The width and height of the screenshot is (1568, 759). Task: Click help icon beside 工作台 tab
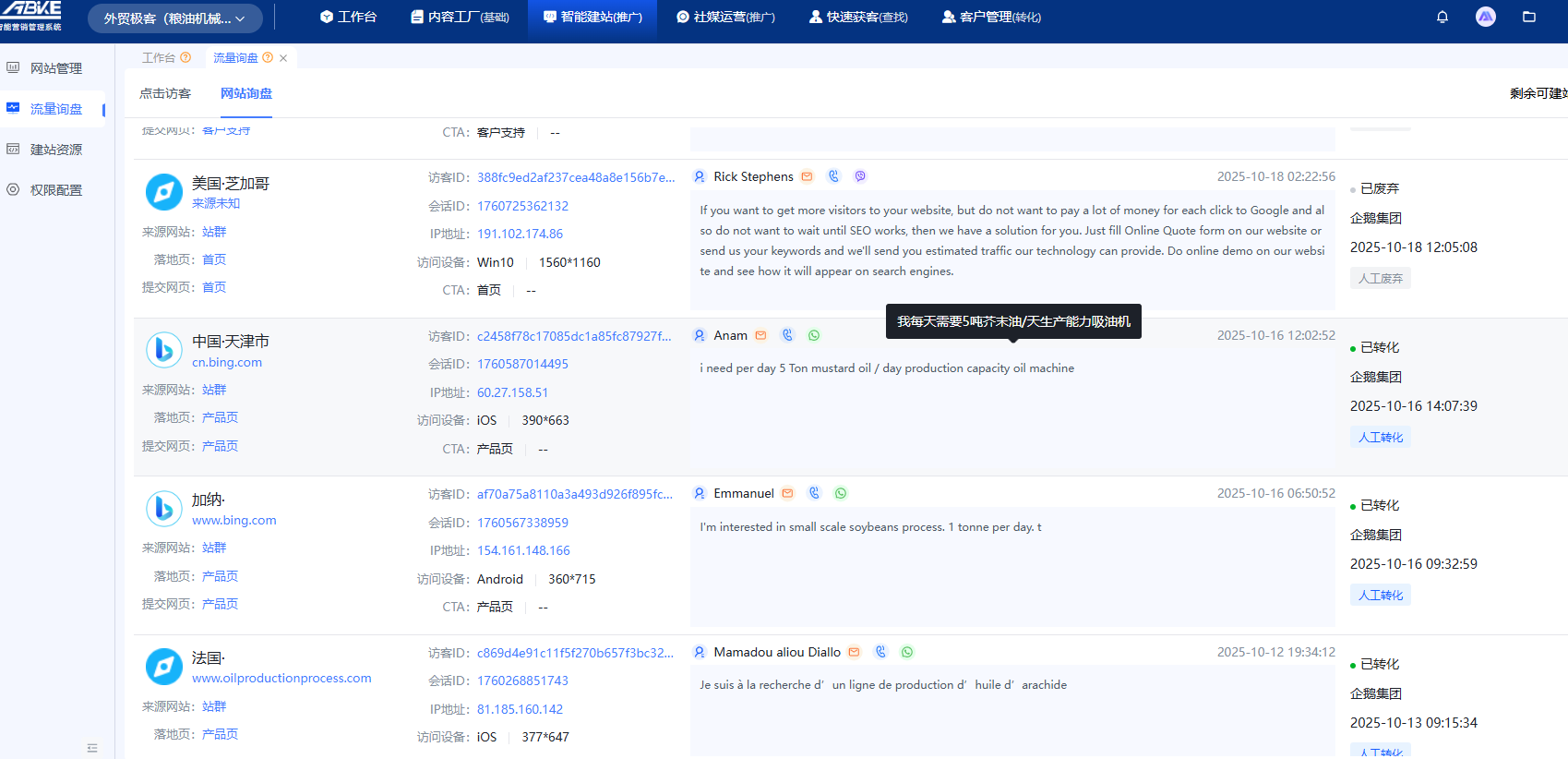point(186,57)
